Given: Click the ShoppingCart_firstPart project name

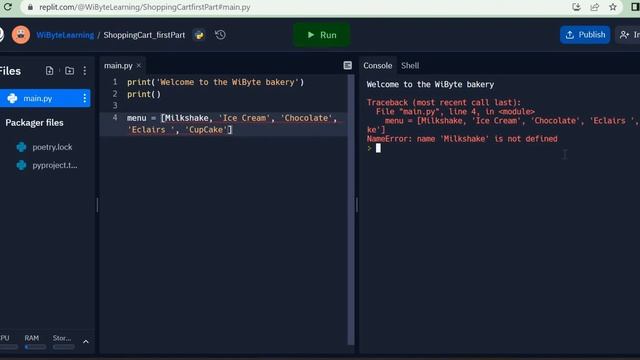Looking at the screenshot, I should (144, 35).
